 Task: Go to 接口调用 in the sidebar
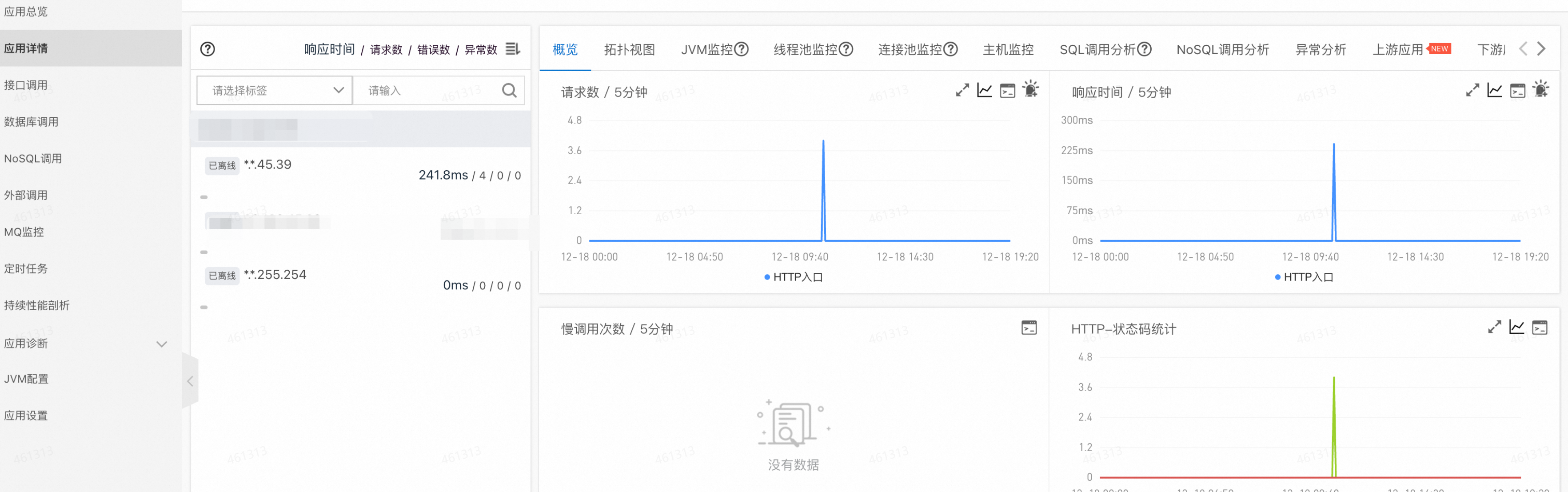[x=26, y=85]
